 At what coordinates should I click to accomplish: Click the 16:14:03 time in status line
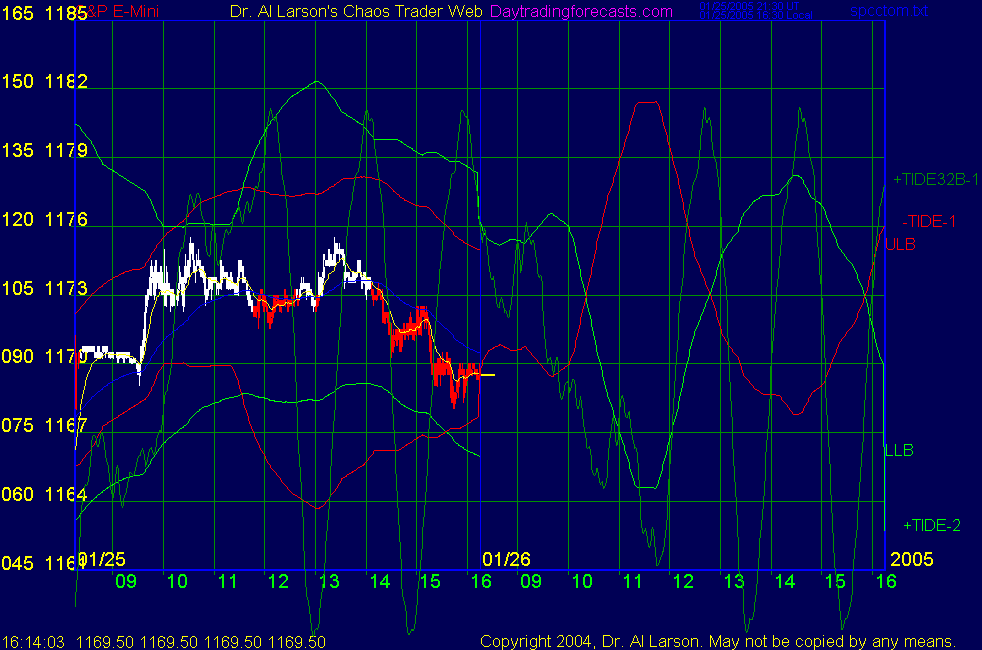(33, 642)
